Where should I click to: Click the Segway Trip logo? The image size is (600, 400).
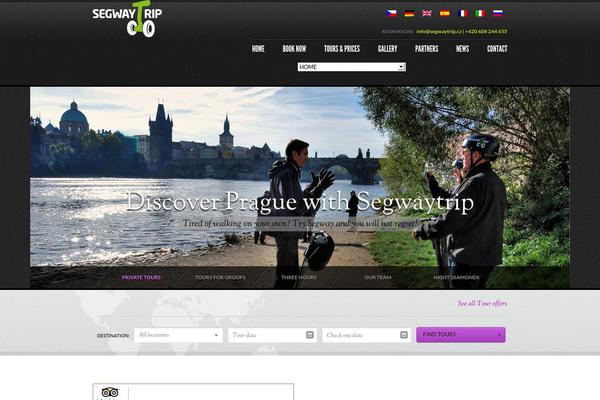click(127, 19)
